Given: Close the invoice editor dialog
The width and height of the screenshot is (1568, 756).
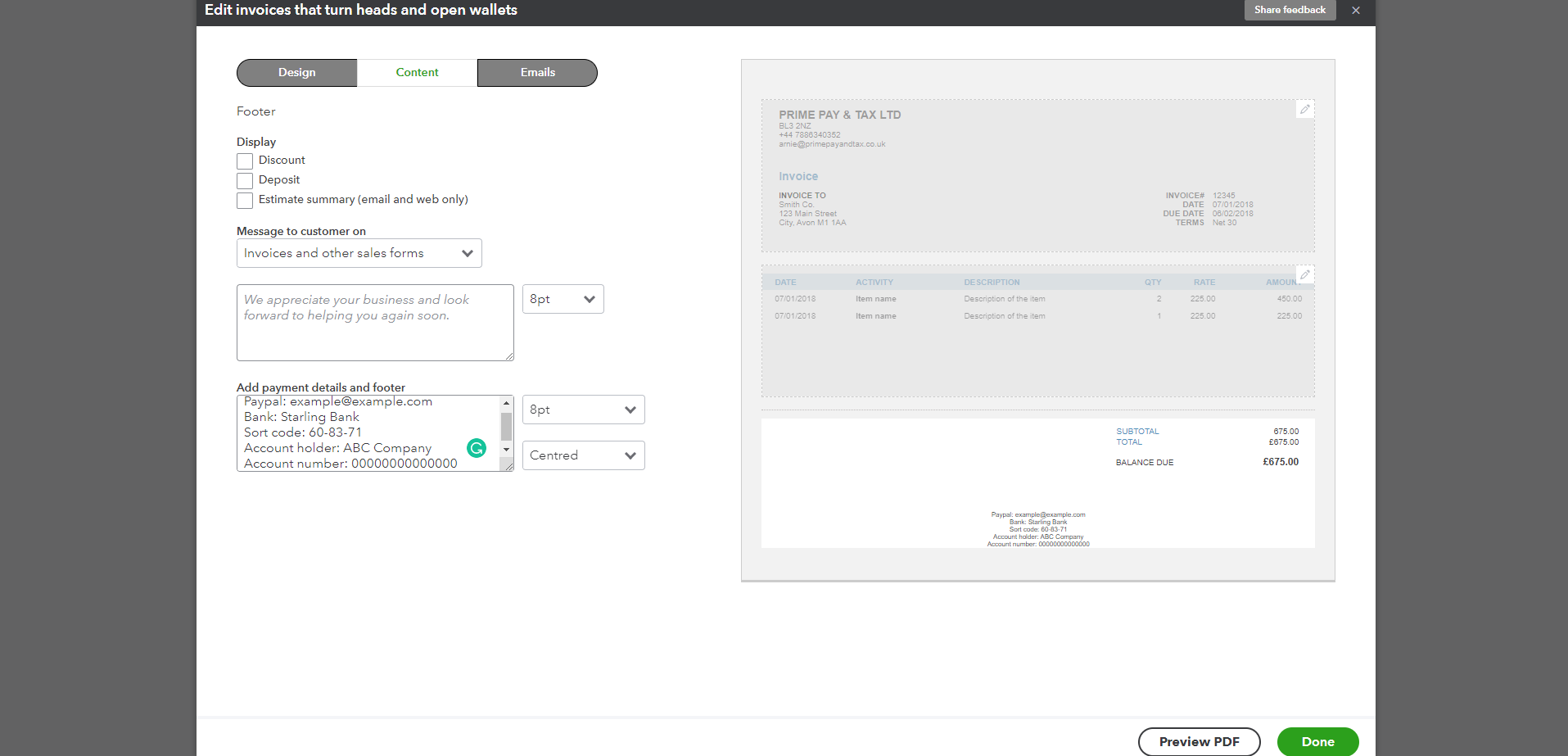Looking at the screenshot, I should (x=1356, y=11).
